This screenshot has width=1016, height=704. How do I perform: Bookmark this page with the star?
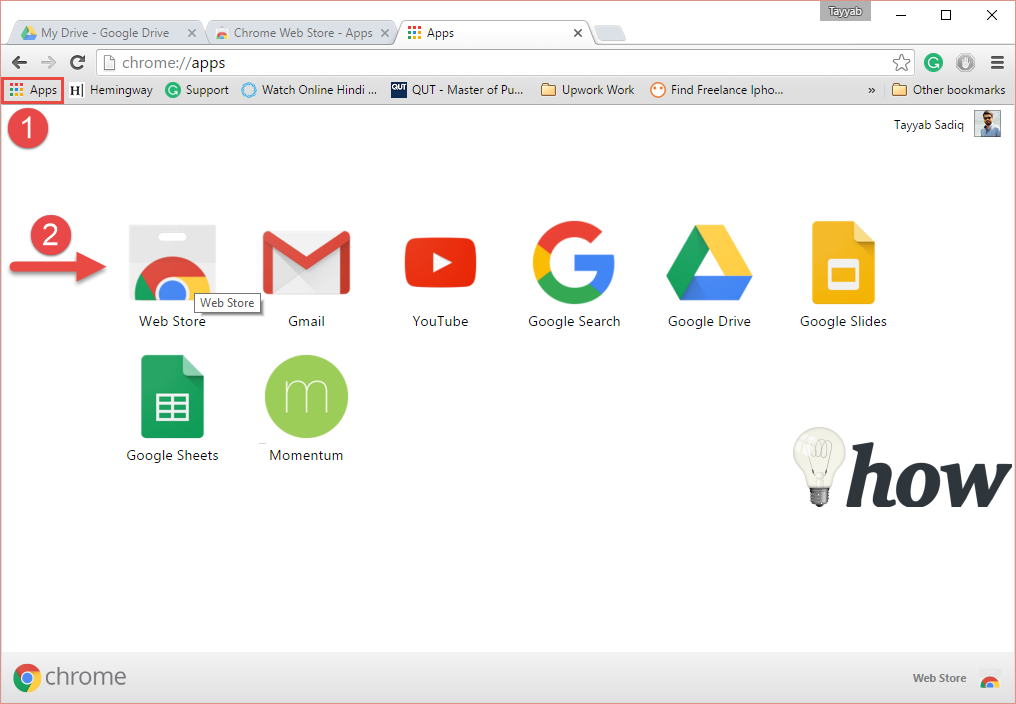[x=901, y=63]
